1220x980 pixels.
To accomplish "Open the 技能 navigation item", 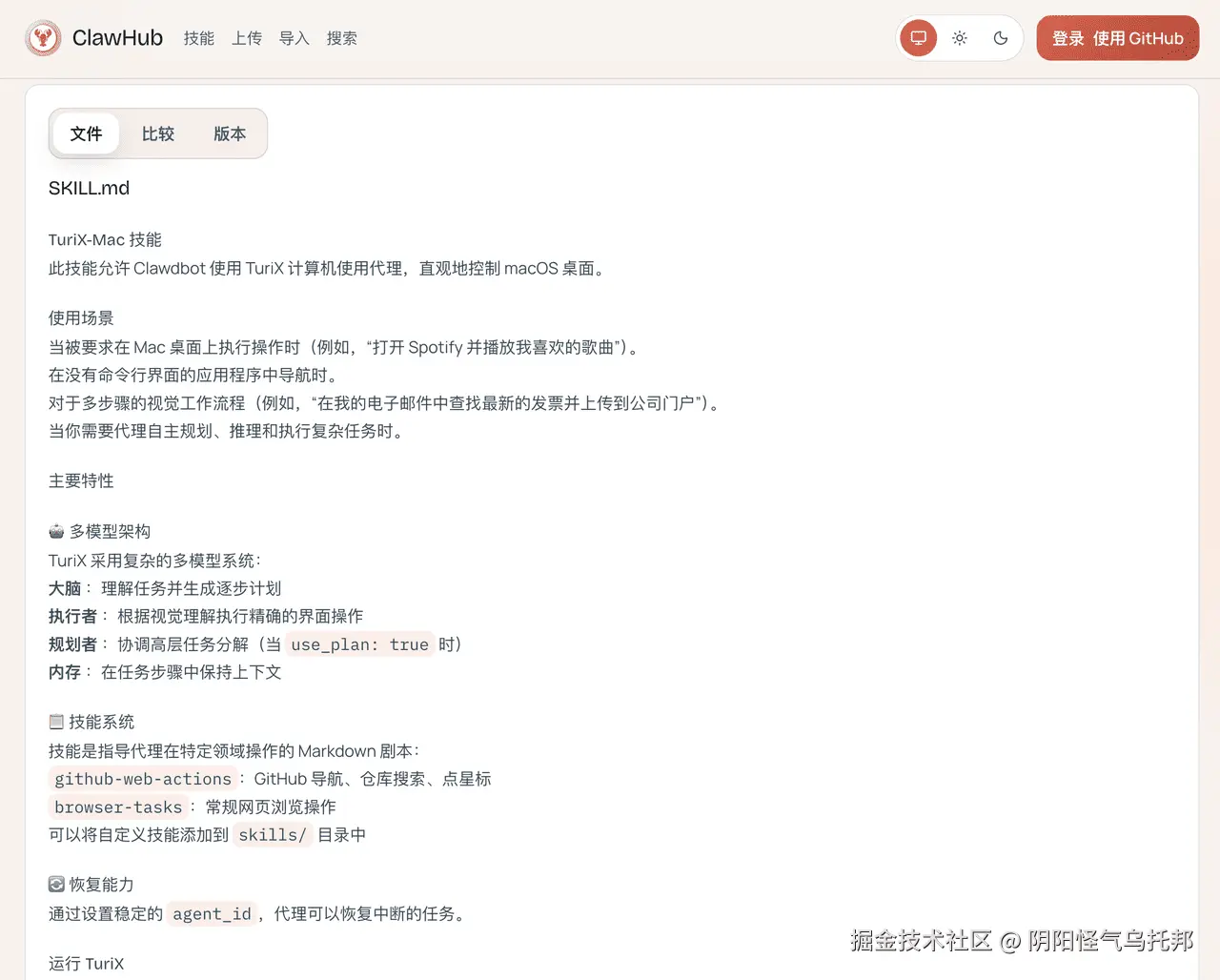I will coord(199,38).
